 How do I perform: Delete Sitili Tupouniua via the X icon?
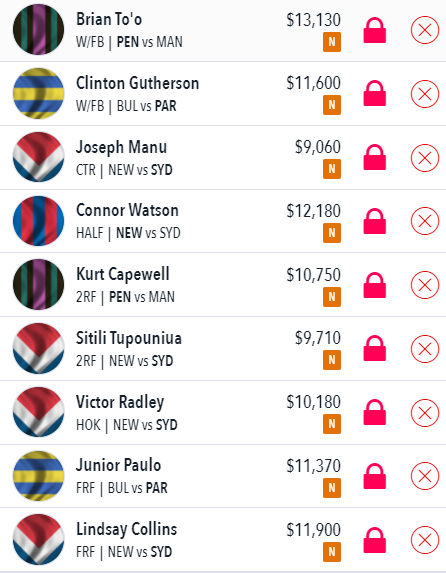425,349
